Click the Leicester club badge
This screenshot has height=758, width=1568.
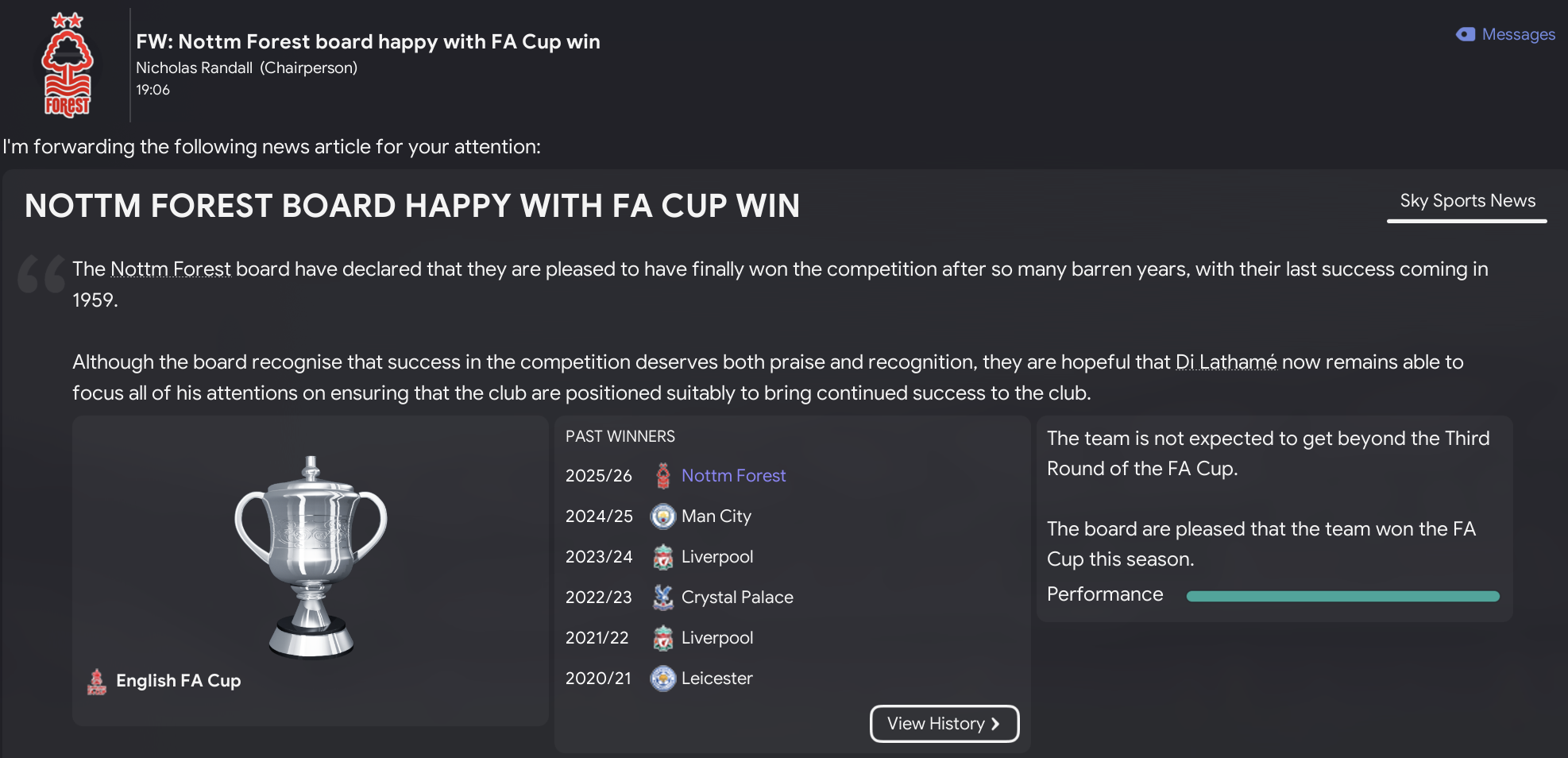coord(663,679)
